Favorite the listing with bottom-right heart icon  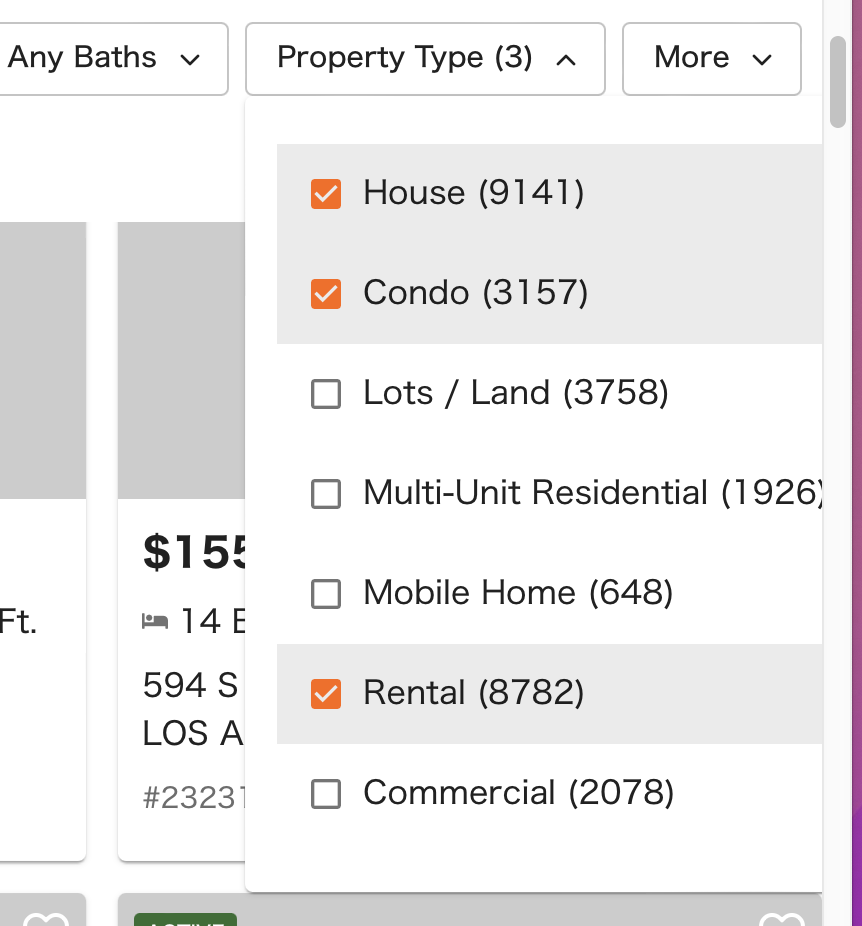(781, 919)
